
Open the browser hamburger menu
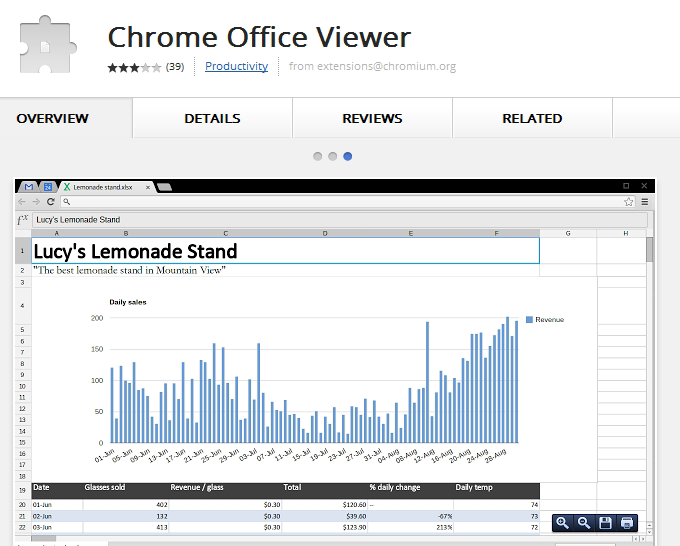coord(645,201)
